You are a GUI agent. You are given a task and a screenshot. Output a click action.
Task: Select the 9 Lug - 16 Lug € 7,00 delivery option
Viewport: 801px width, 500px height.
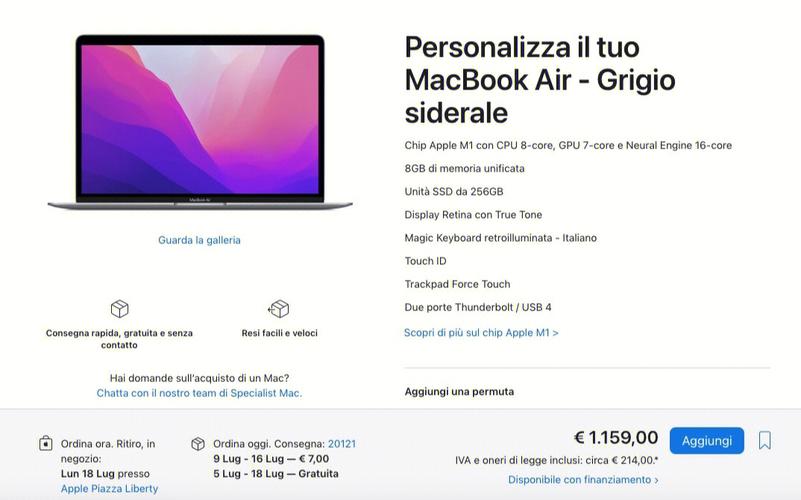click(271, 459)
